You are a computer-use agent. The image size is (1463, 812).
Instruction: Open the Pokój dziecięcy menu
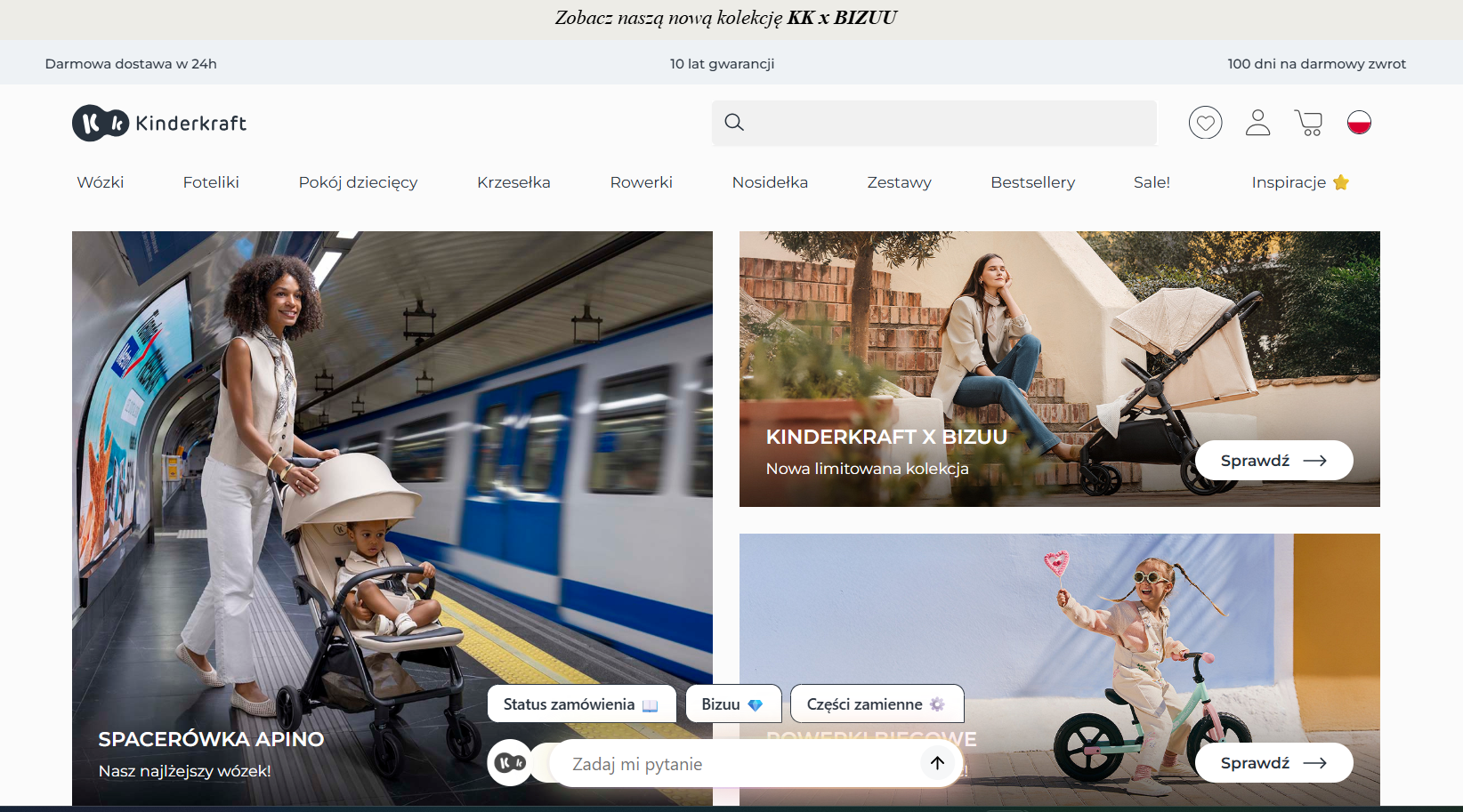click(x=358, y=182)
